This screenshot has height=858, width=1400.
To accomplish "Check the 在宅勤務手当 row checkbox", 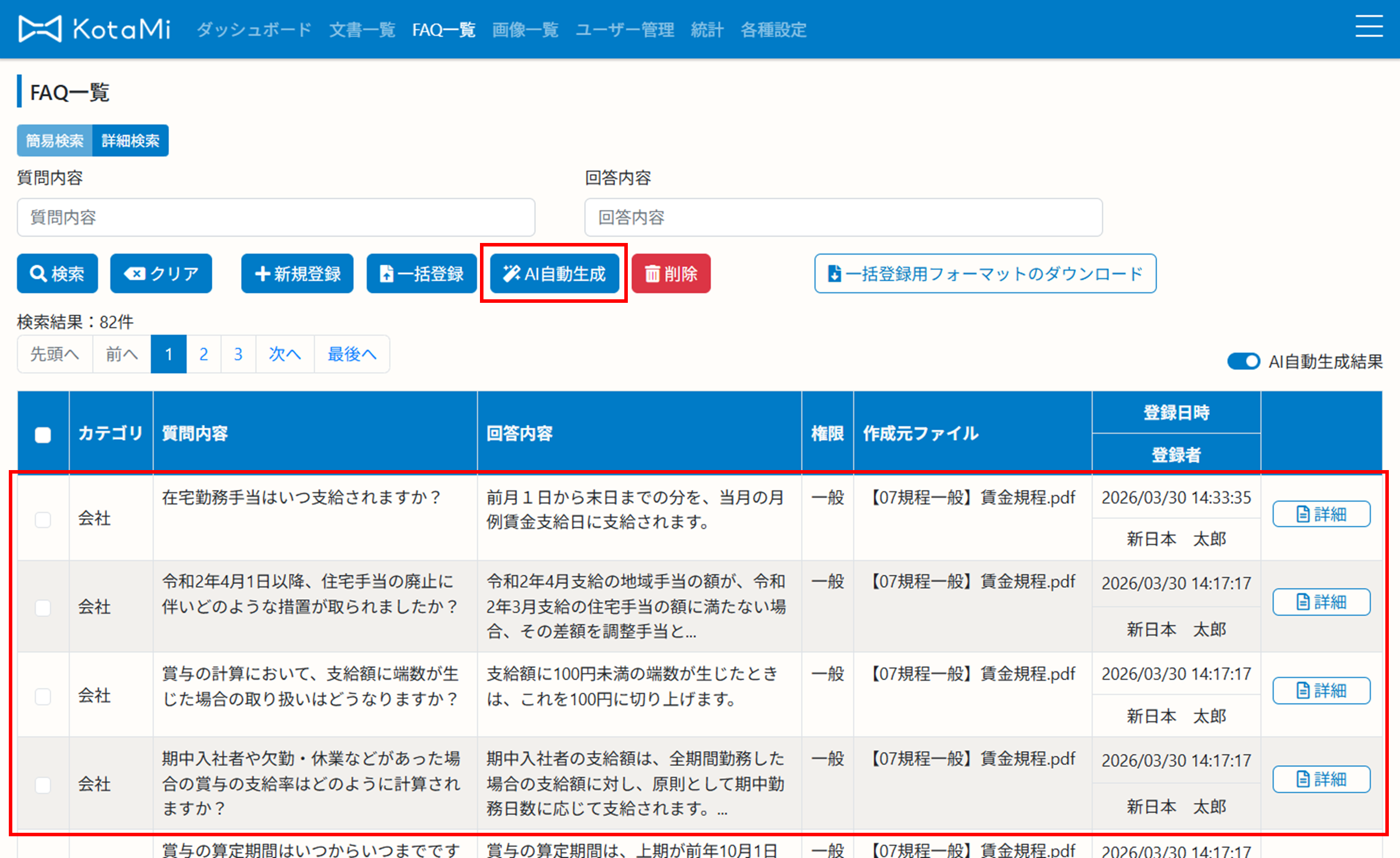I will click(x=43, y=519).
